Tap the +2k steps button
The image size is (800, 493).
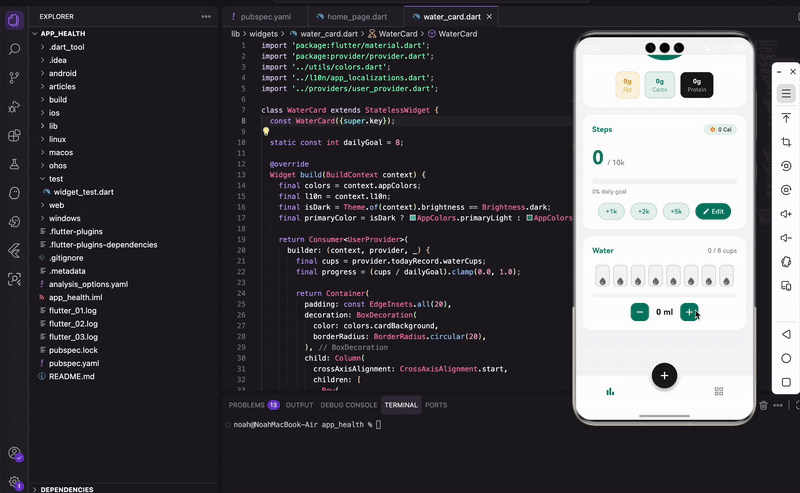click(x=643, y=211)
